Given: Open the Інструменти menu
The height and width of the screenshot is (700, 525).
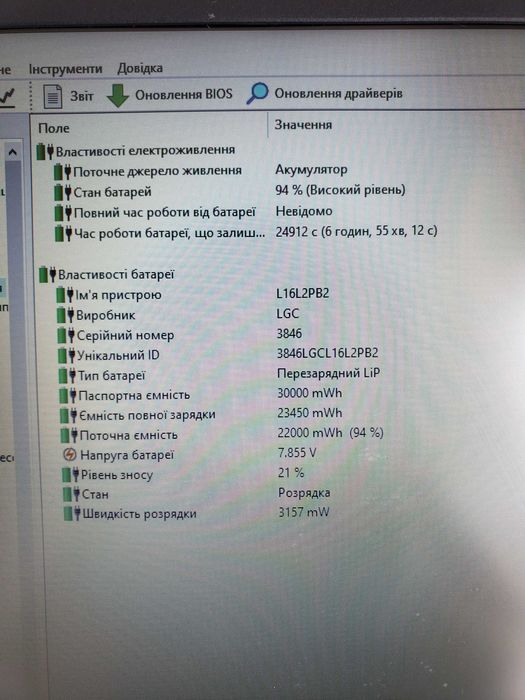Looking at the screenshot, I should tap(66, 69).
